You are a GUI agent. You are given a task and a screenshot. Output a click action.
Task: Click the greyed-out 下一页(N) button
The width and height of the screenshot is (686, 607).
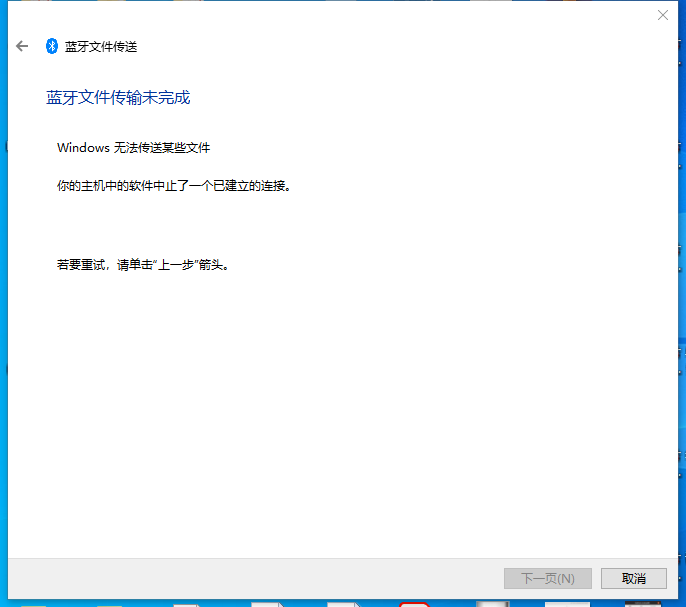point(548,579)
